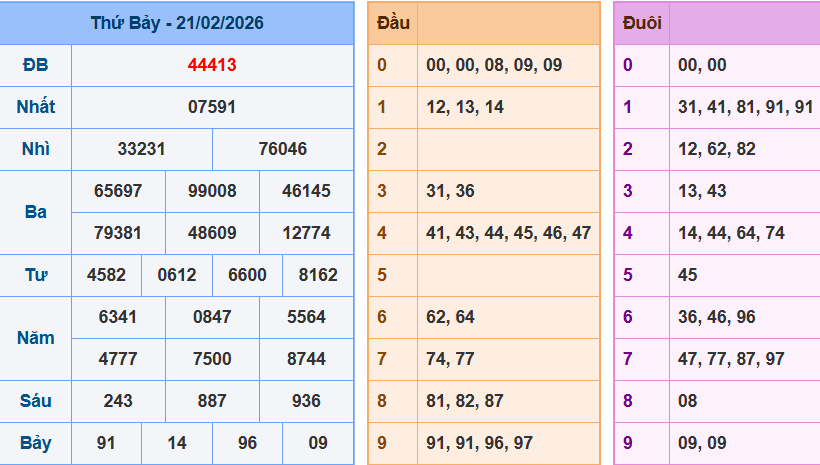Select sixth prize number 887
Viewport: 820px width, 465px height.
click(x=212, y=401)
